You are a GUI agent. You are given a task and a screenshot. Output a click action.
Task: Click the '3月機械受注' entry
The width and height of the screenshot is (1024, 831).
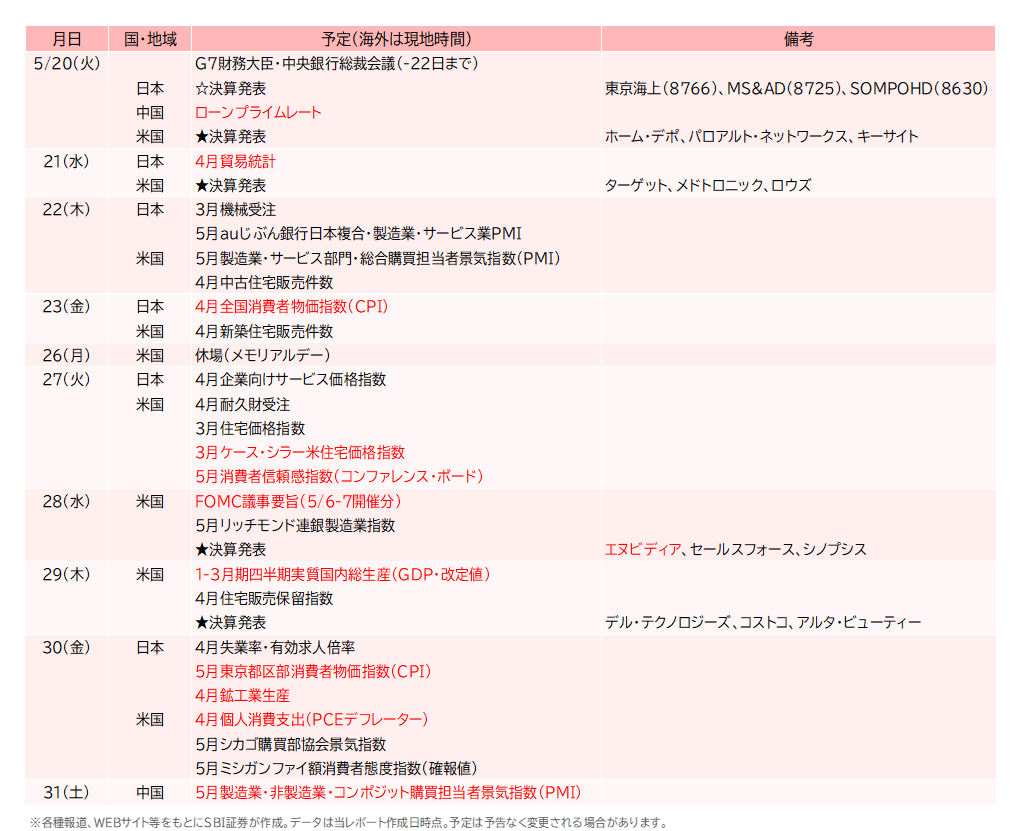pyautogui.click(x=235, y=210)
